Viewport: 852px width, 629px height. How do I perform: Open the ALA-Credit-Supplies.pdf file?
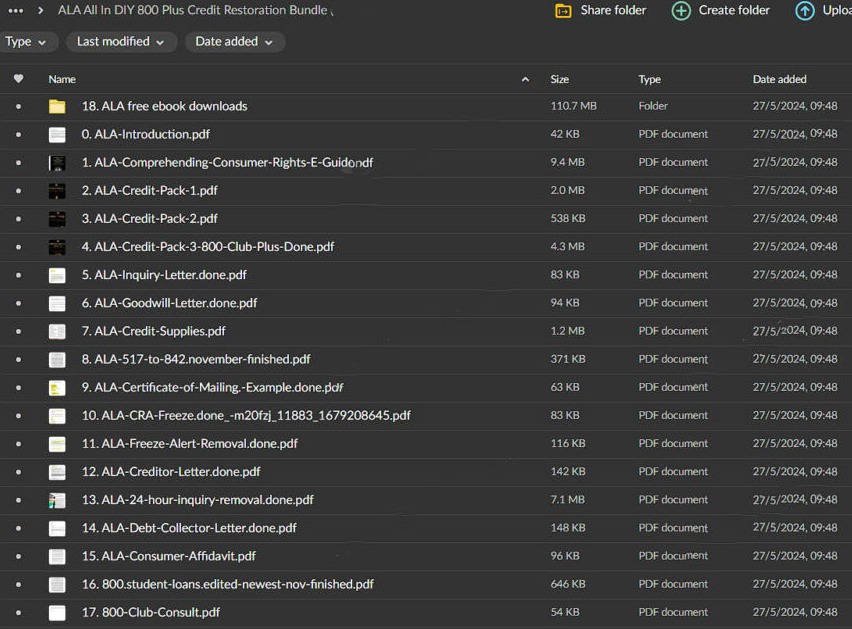click(x=153, y=331)
